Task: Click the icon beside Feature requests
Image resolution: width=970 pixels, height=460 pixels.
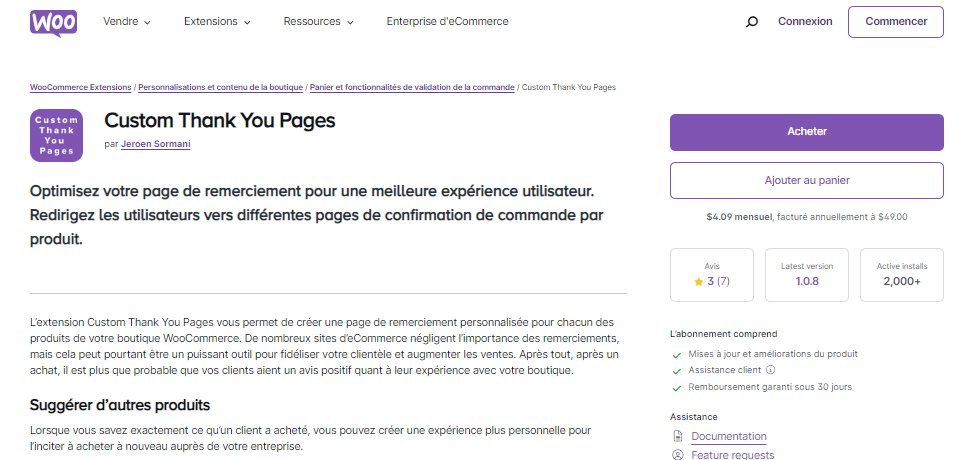Action: 677,455
